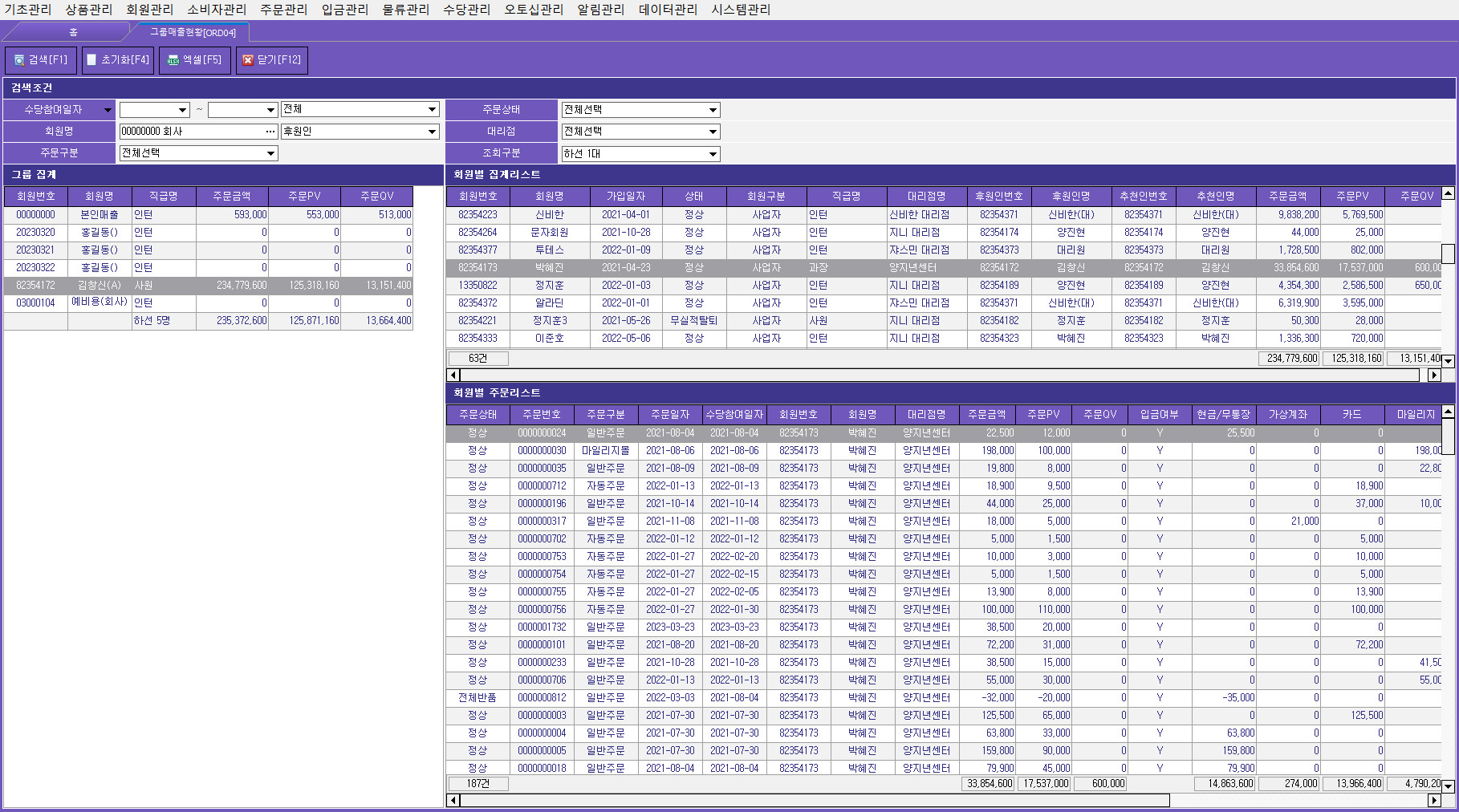Click 무실적탈퇴 status cell
Screen dimensions: 1459x812
[694, 321]
